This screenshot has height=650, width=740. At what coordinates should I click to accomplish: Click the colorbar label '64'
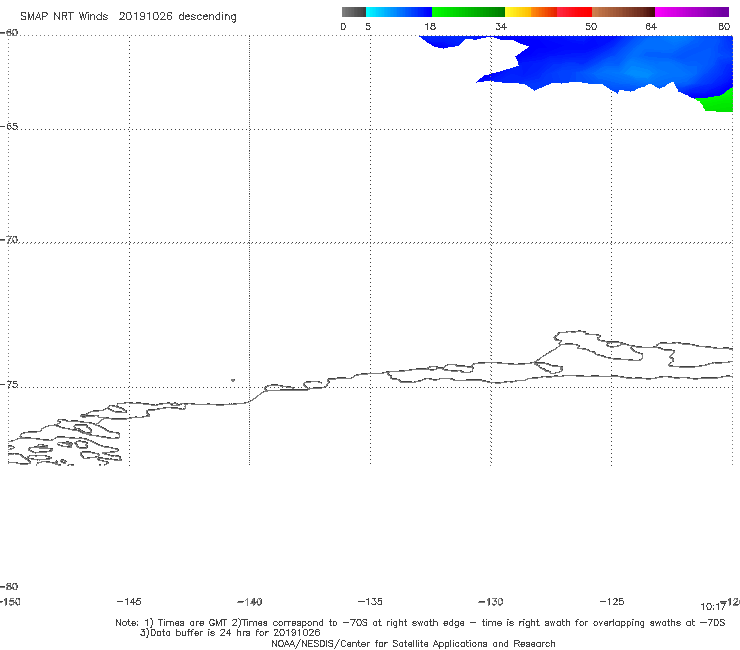coord(651,26)
